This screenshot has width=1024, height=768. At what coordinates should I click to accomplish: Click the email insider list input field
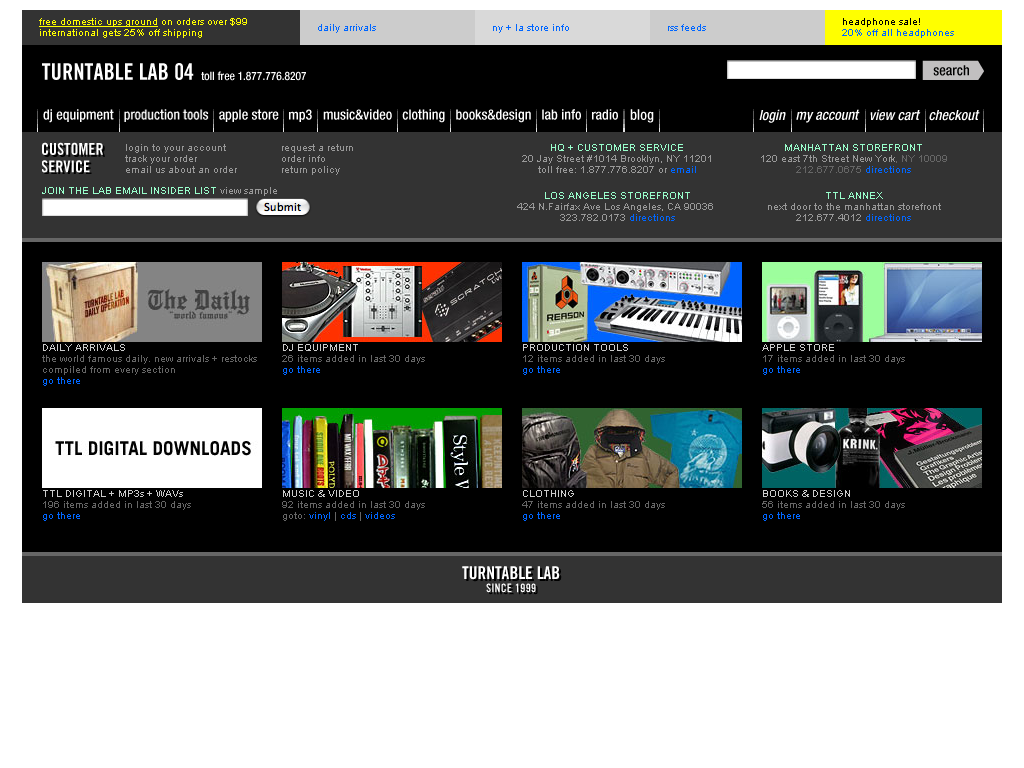tap(144, 208)
